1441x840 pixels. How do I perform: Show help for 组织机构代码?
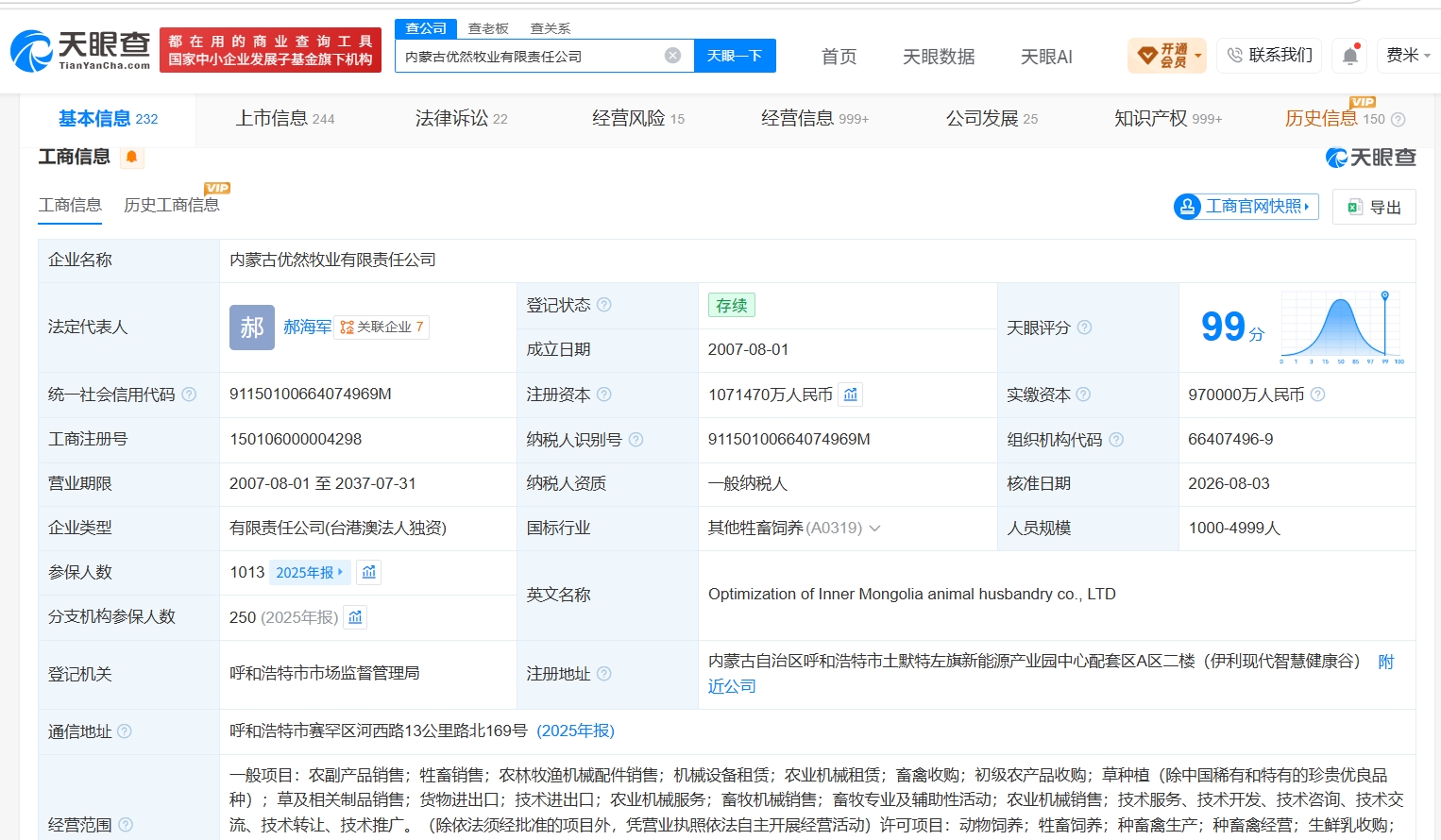click(x=1116, y=440)
